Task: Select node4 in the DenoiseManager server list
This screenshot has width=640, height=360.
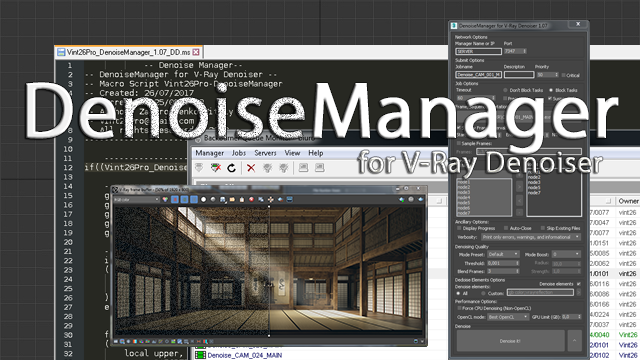Action: tap(464, 198)
